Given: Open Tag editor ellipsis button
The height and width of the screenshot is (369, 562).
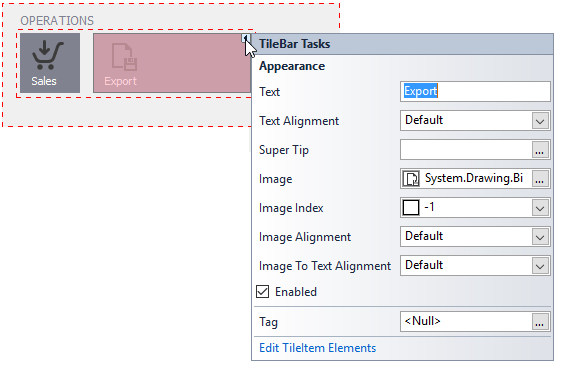Looking at the screenshot, I should 540,322.
